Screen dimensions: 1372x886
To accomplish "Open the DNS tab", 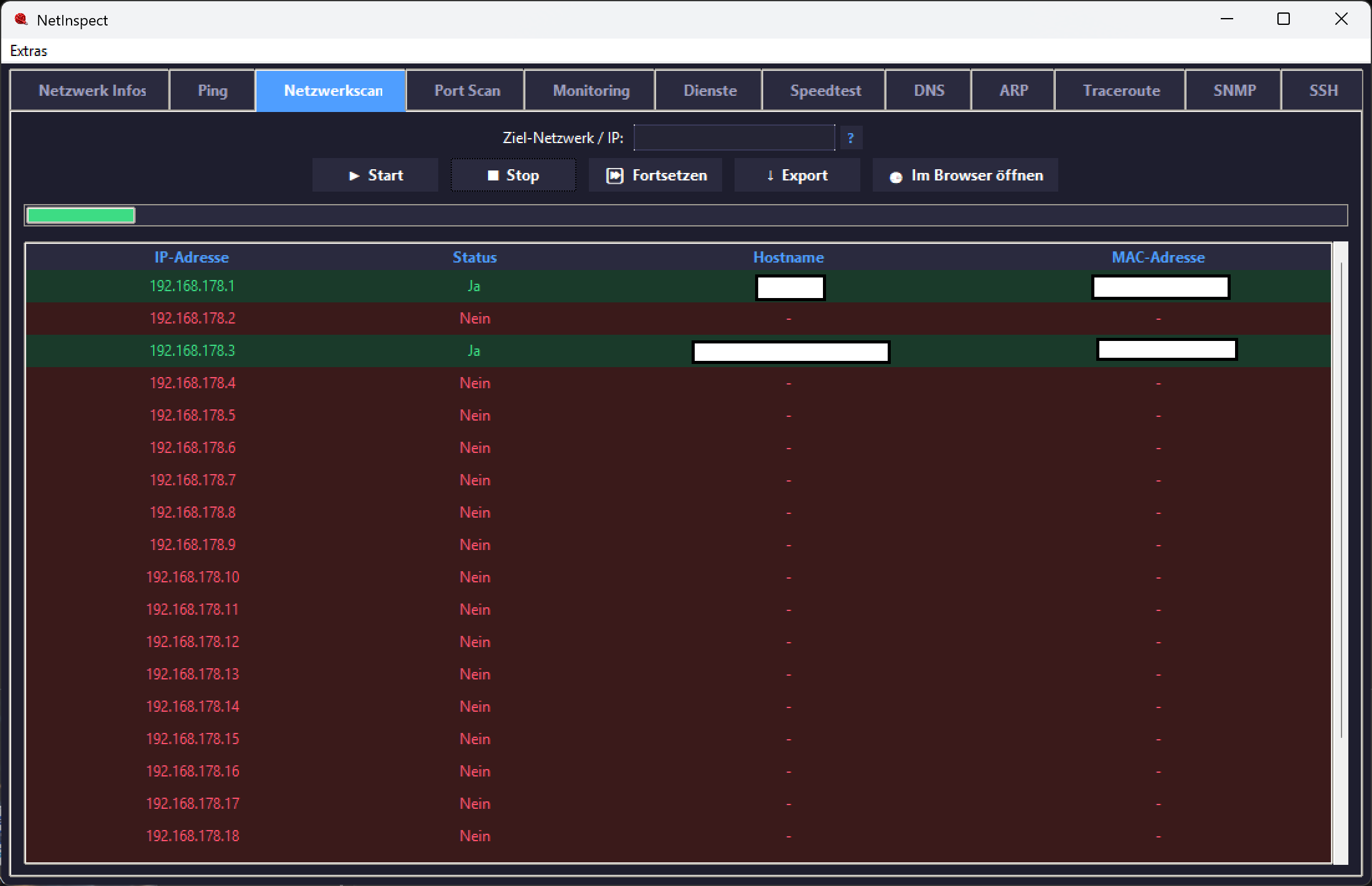I will click(x=929, y=90).
